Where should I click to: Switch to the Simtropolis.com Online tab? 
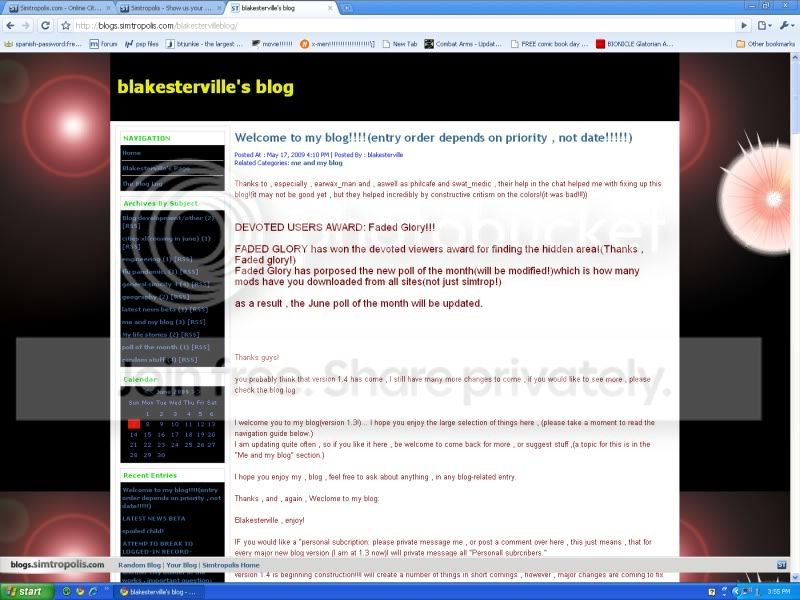point(59,8)
